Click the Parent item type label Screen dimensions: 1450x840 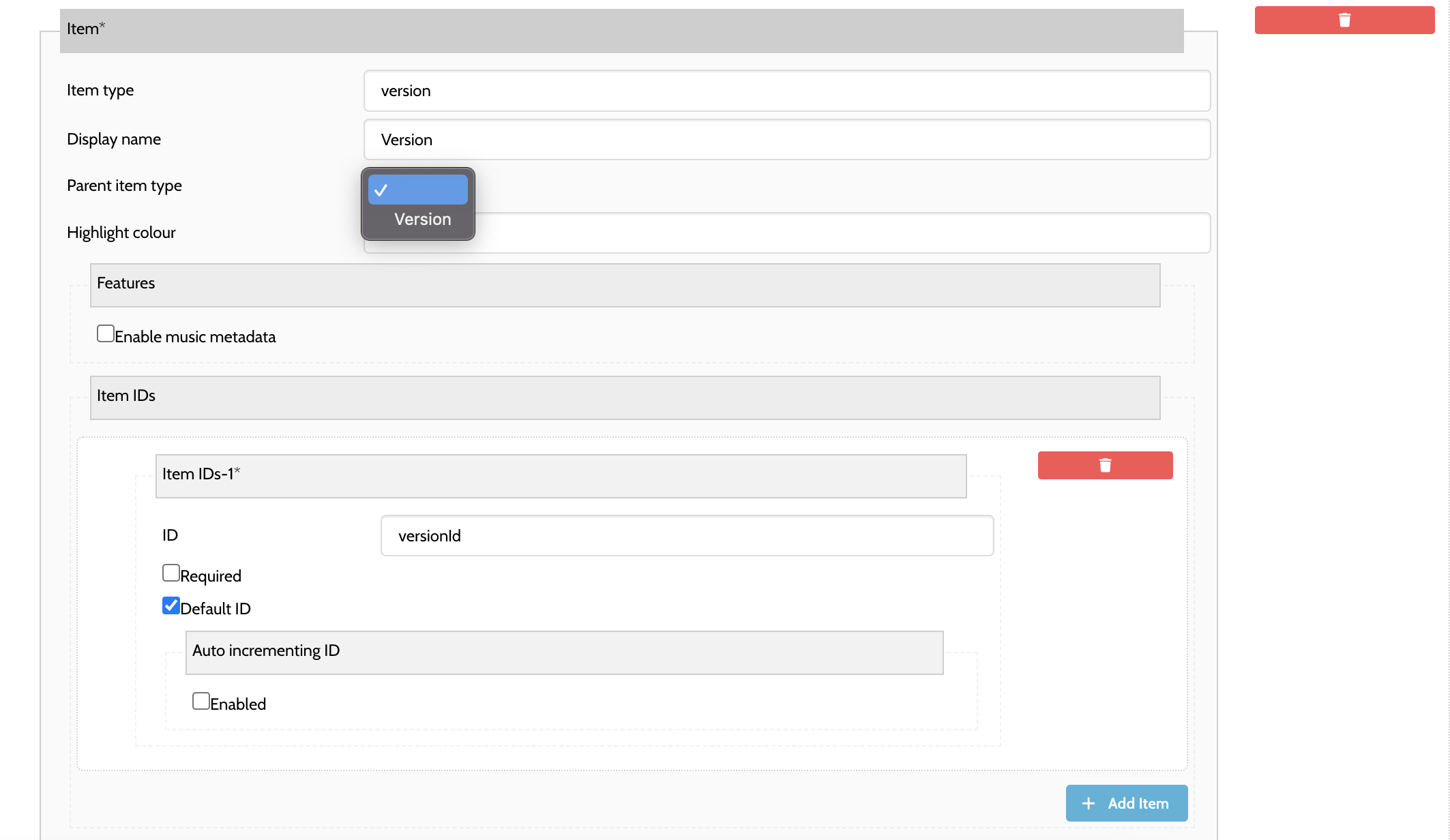(x=124, y=185)
